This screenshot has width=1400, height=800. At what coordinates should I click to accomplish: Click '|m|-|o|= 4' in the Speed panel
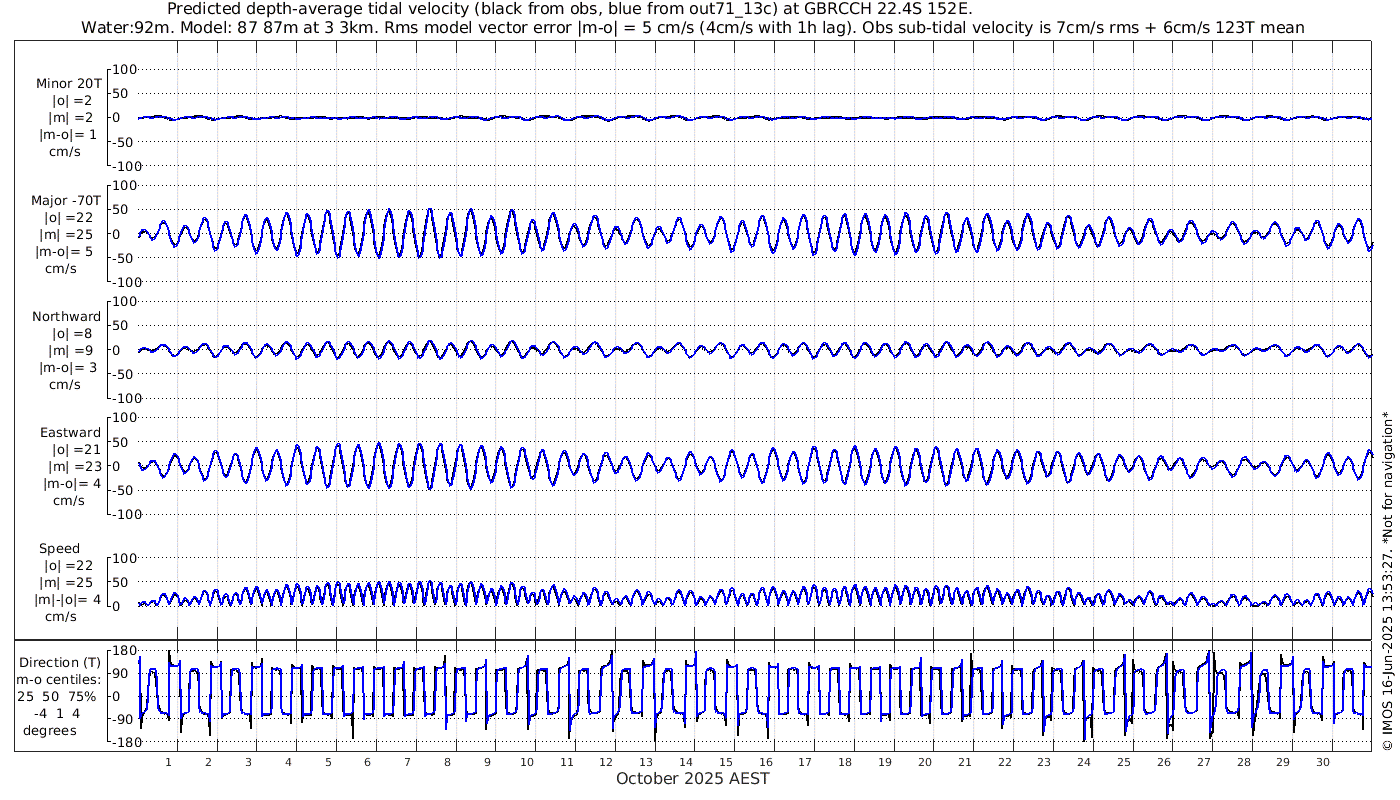point(68,600)
